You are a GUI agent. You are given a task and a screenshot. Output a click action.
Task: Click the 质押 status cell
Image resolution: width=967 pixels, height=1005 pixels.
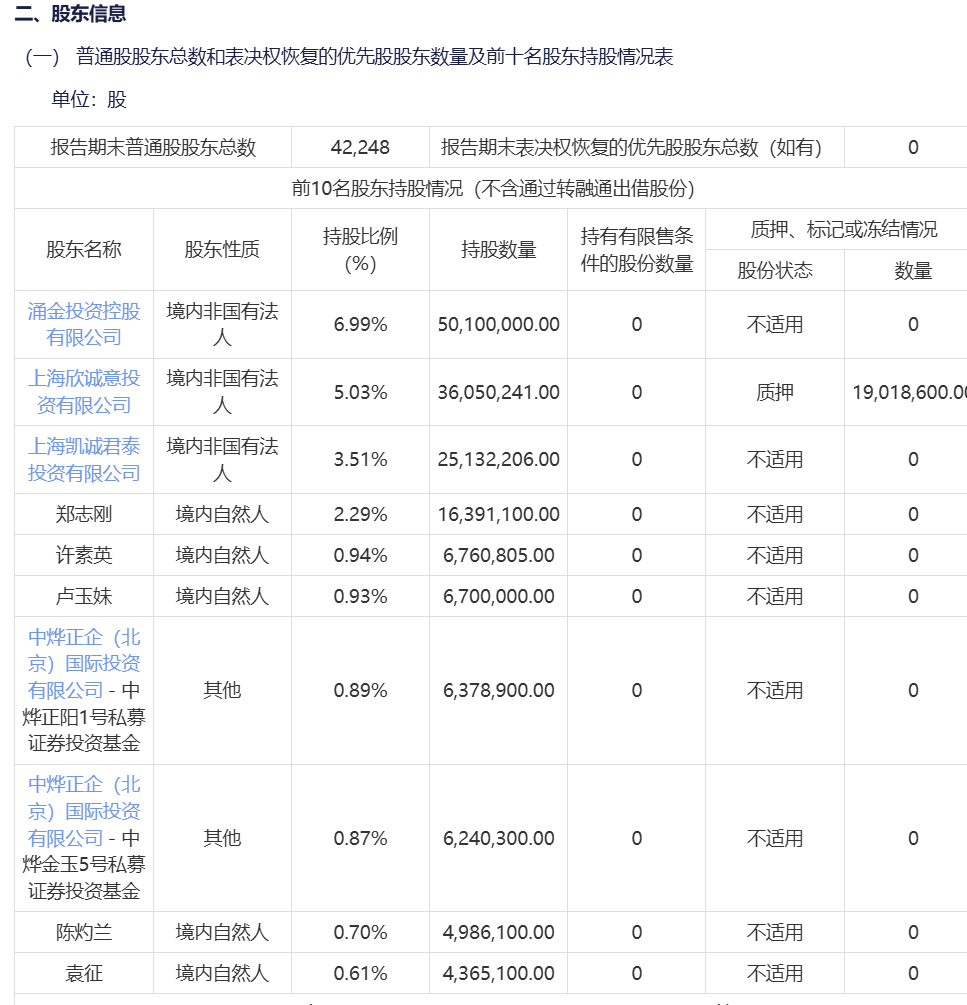click(x=775, y=392)
